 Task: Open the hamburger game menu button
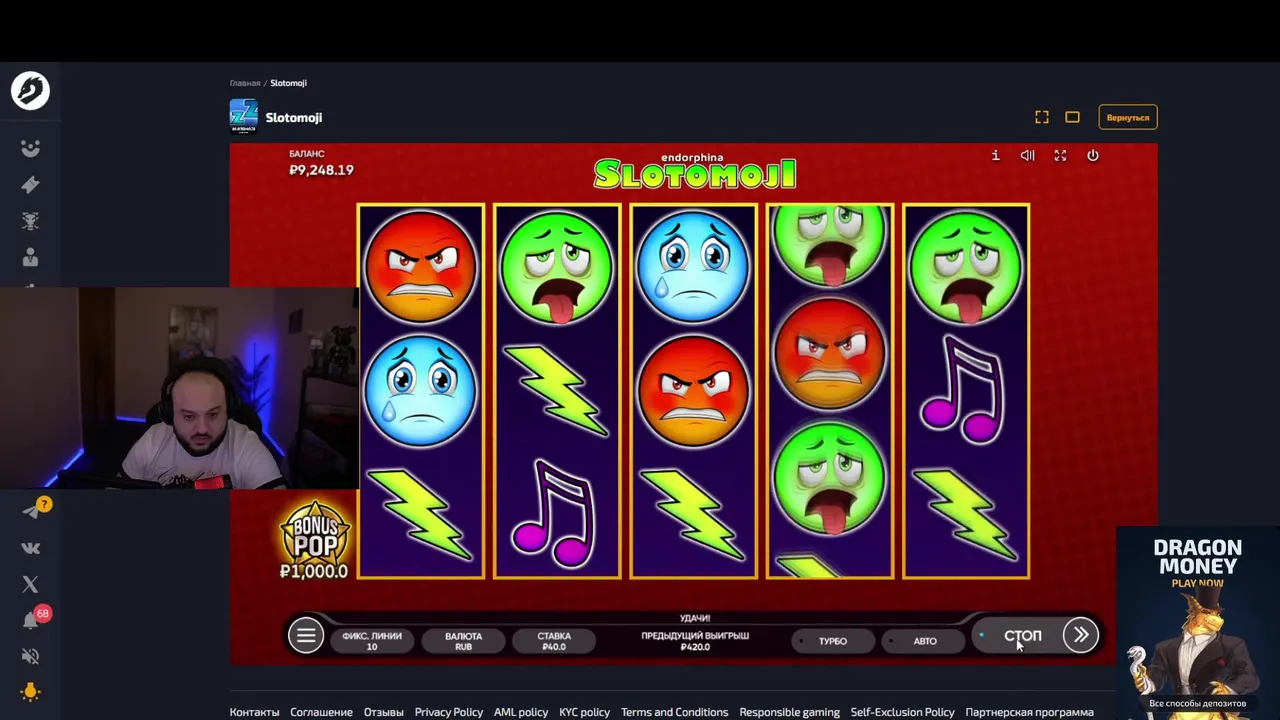tap(306, 635)
